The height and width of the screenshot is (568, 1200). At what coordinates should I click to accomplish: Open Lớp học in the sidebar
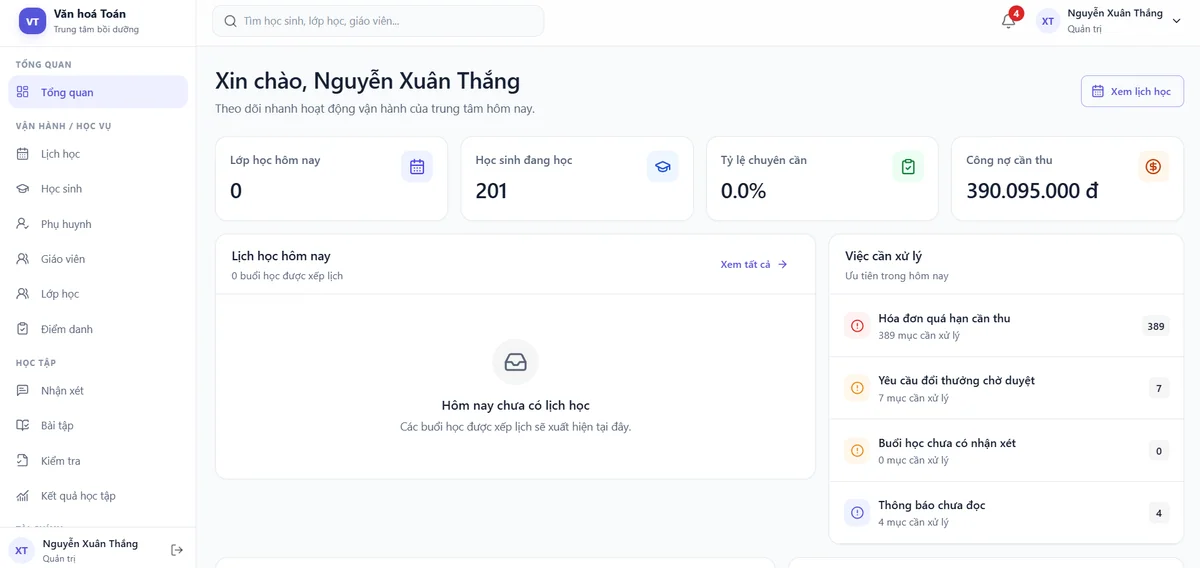pyautogui.click(x=98, y=294)
